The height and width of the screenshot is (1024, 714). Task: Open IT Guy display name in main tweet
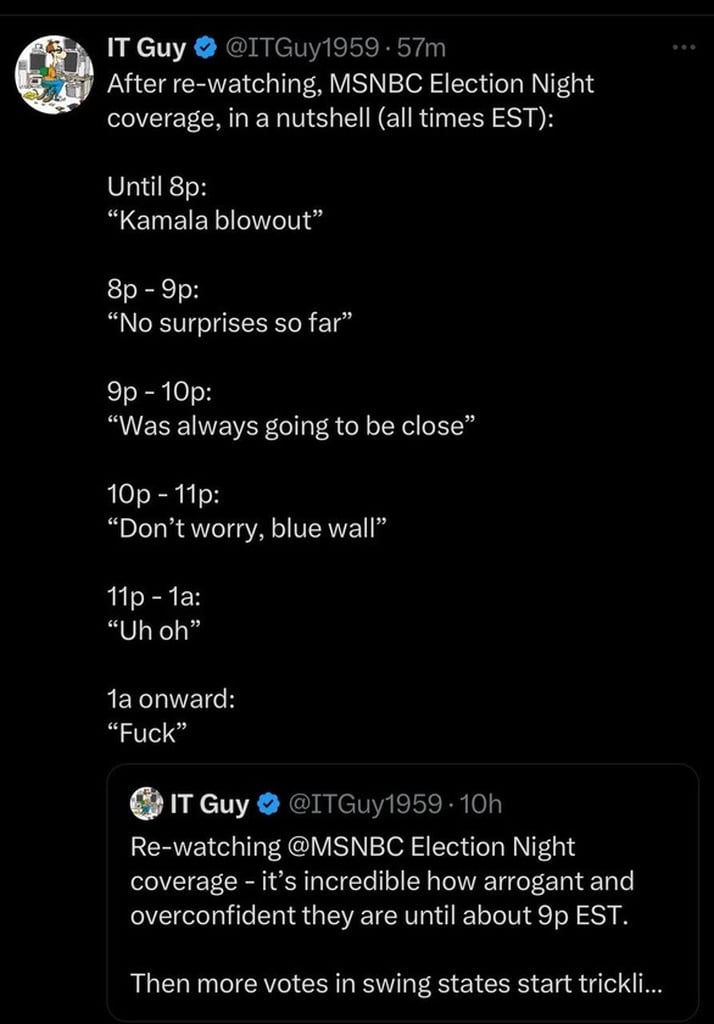(x=148, y=46)
